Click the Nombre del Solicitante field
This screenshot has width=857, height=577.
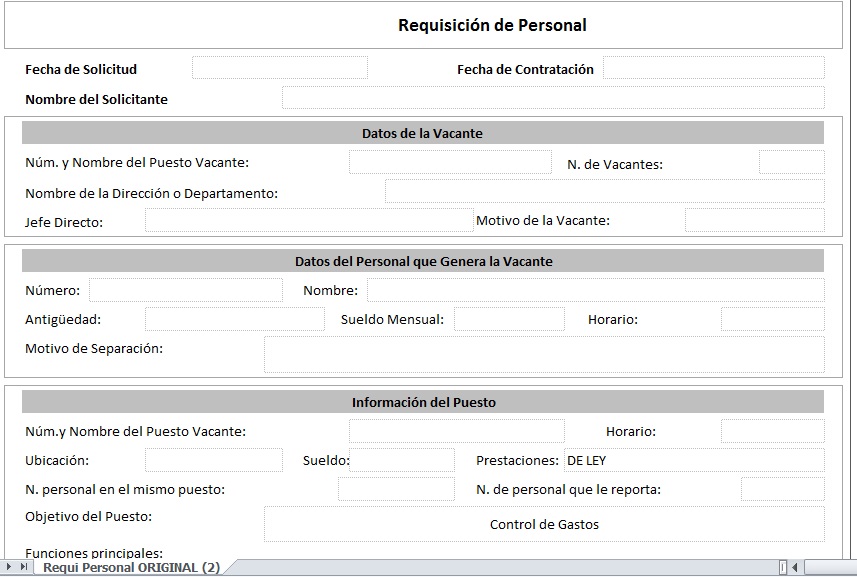point(553,98)
